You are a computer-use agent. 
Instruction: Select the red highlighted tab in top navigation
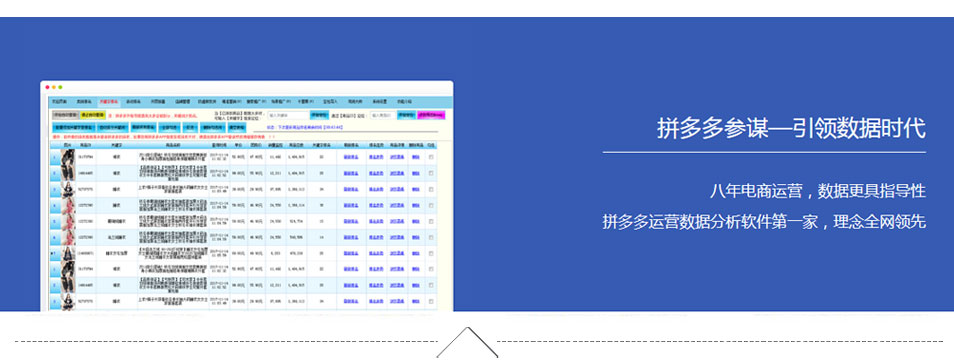point(108,101)
